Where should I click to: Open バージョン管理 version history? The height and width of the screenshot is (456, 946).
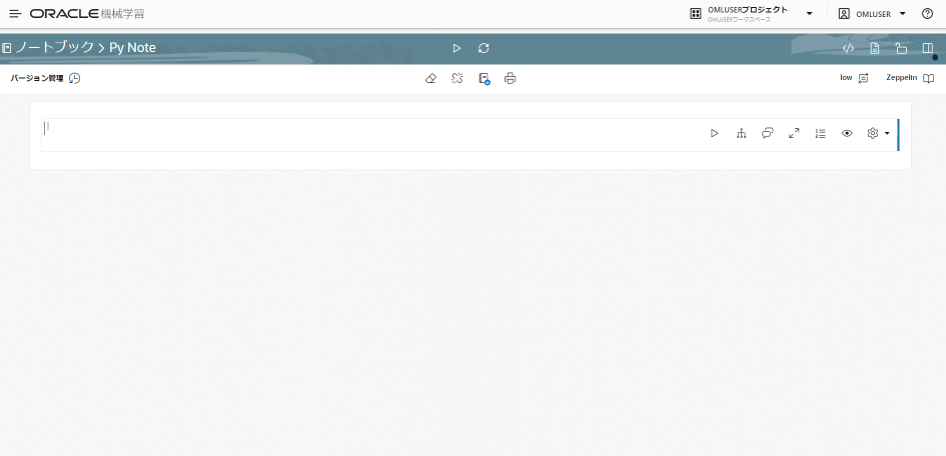click(45, 78)
